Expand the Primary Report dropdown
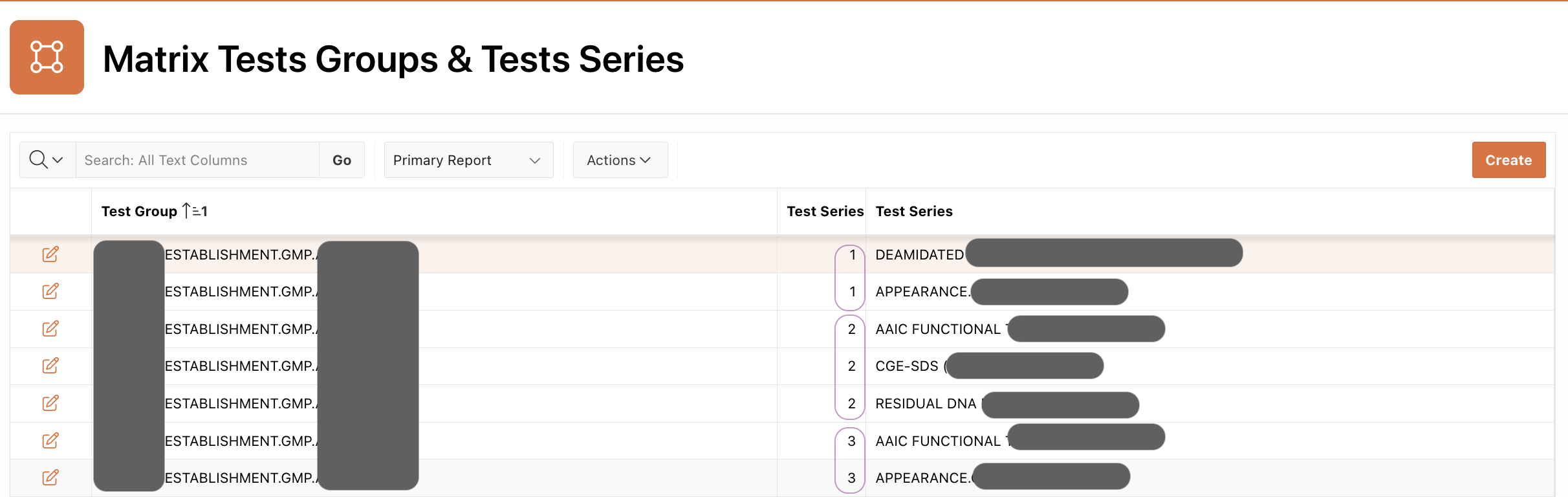1568x497 pixels. point(468,160)
